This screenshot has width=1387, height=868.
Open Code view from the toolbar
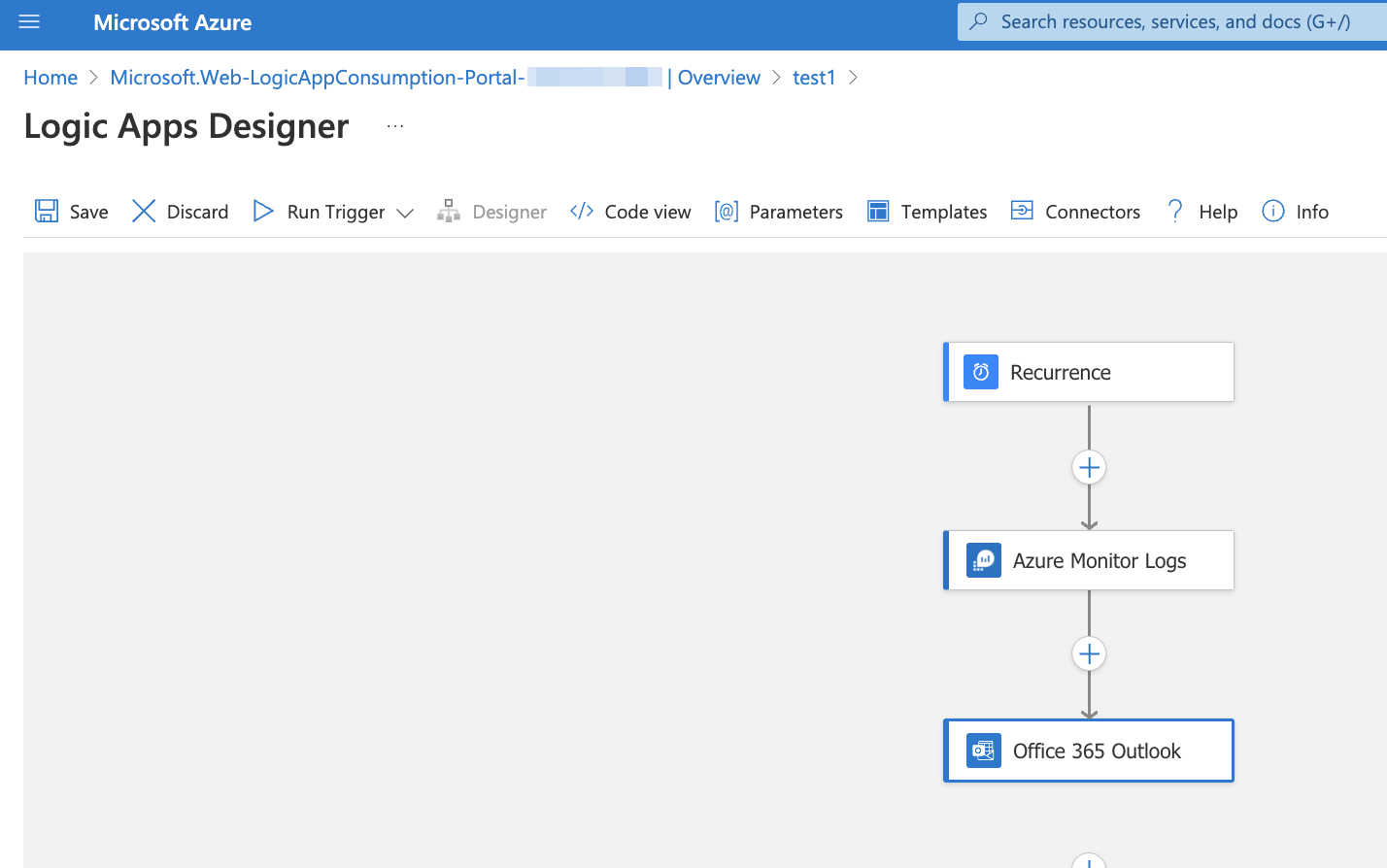pos(630,212)
